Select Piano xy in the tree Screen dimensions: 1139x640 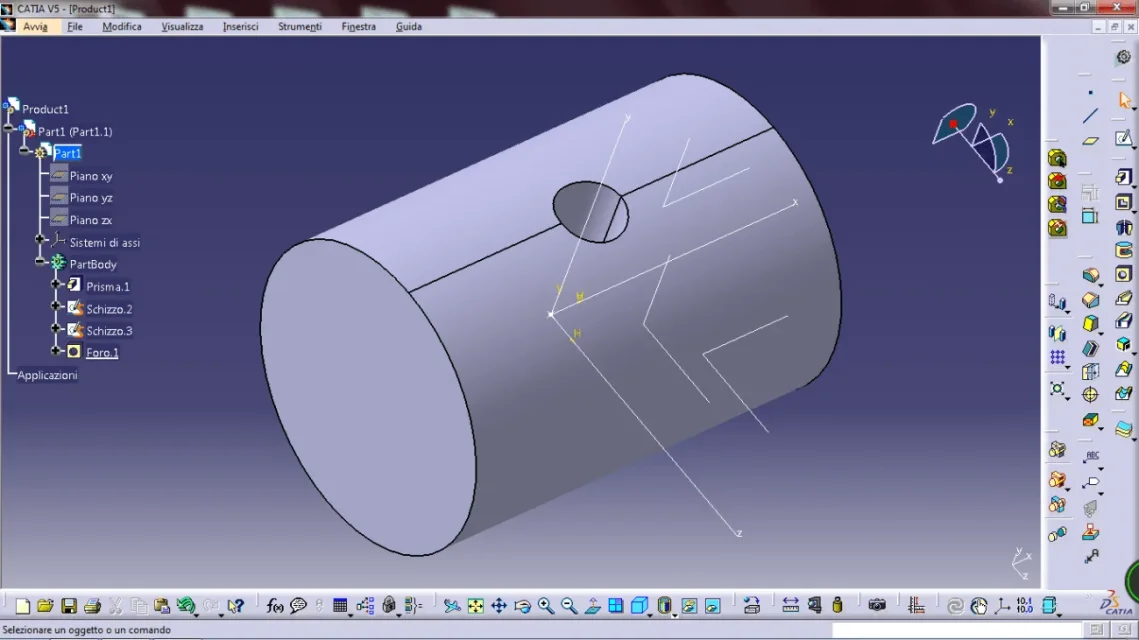91,176
